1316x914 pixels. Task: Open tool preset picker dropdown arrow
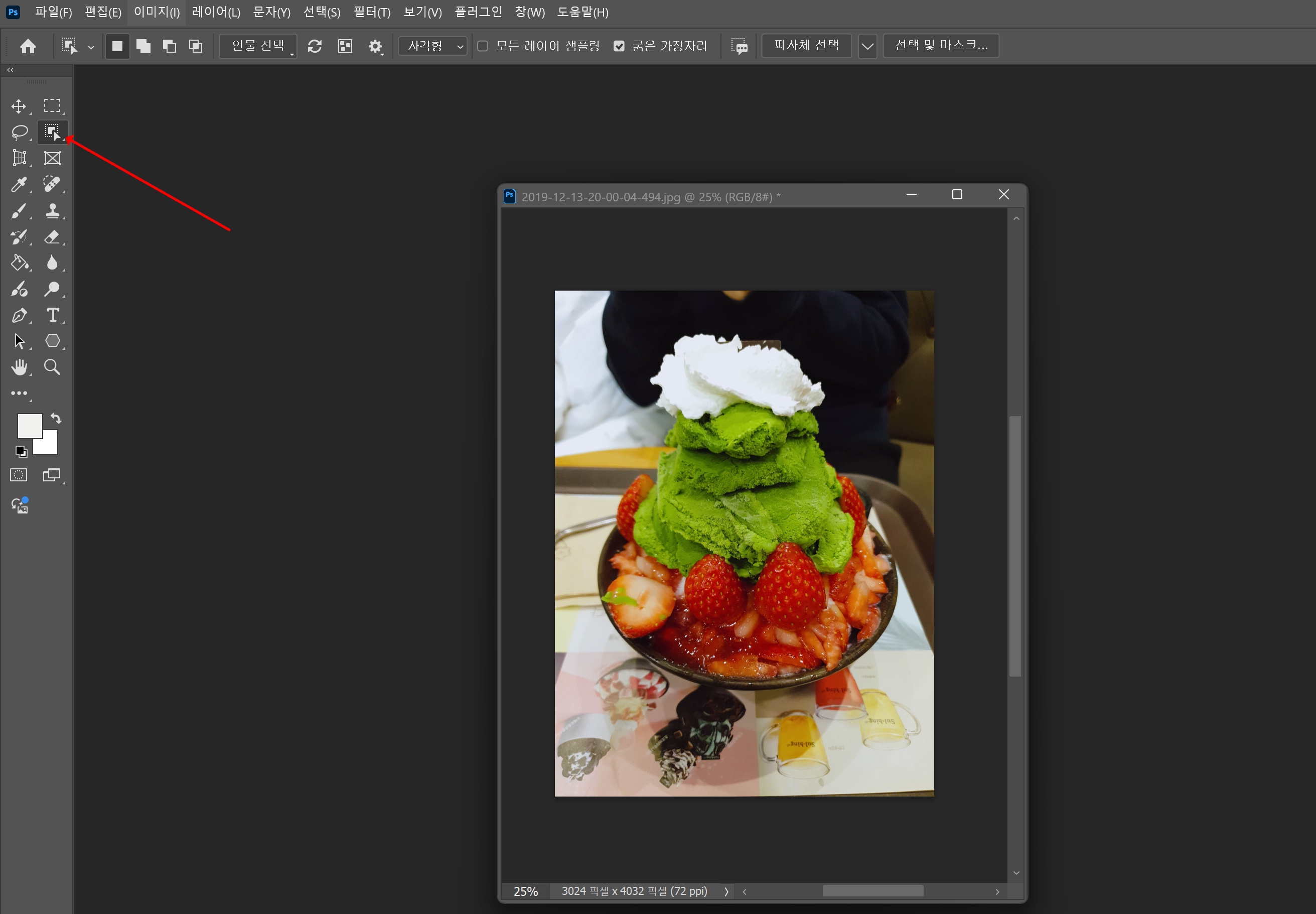tap(91, 47)
